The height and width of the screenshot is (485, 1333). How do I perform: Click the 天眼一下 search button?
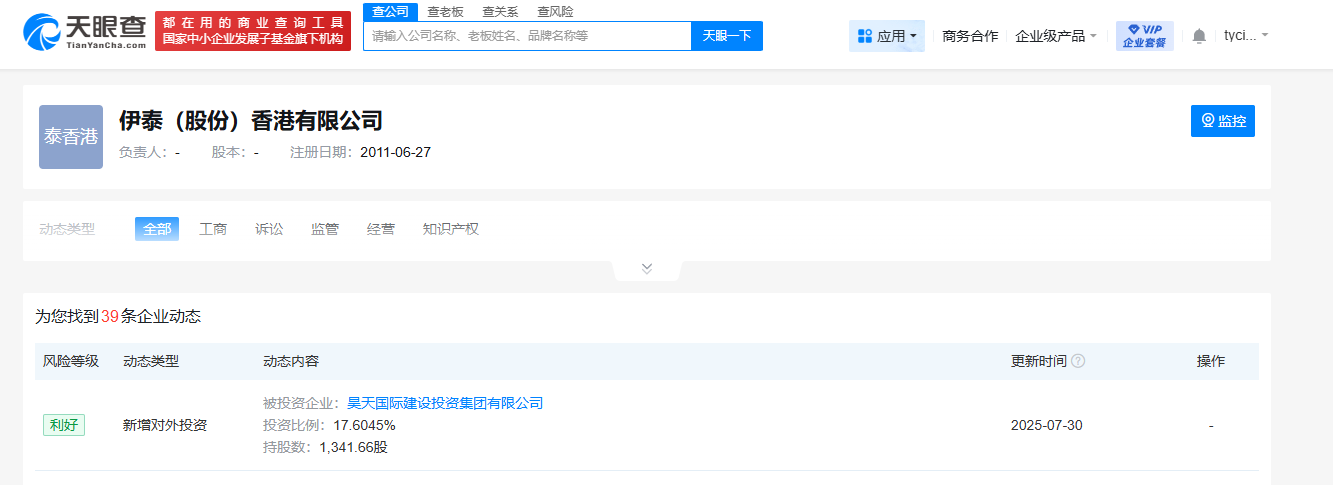(x=727, y=36)
